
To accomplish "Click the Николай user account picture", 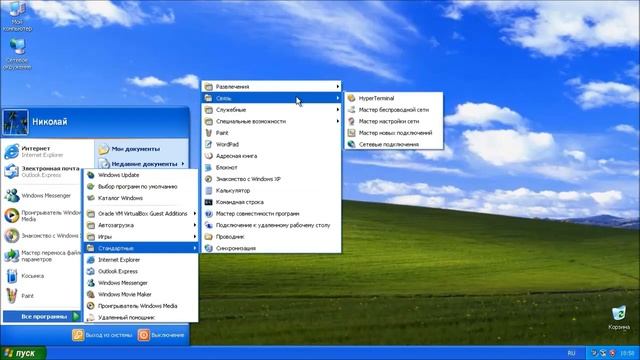I will point(16,122).
